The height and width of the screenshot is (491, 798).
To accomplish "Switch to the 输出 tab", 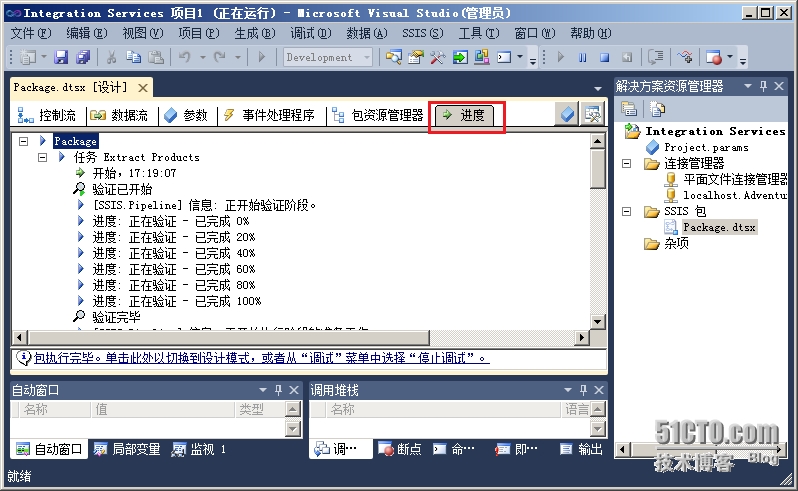I will point(581,449).
